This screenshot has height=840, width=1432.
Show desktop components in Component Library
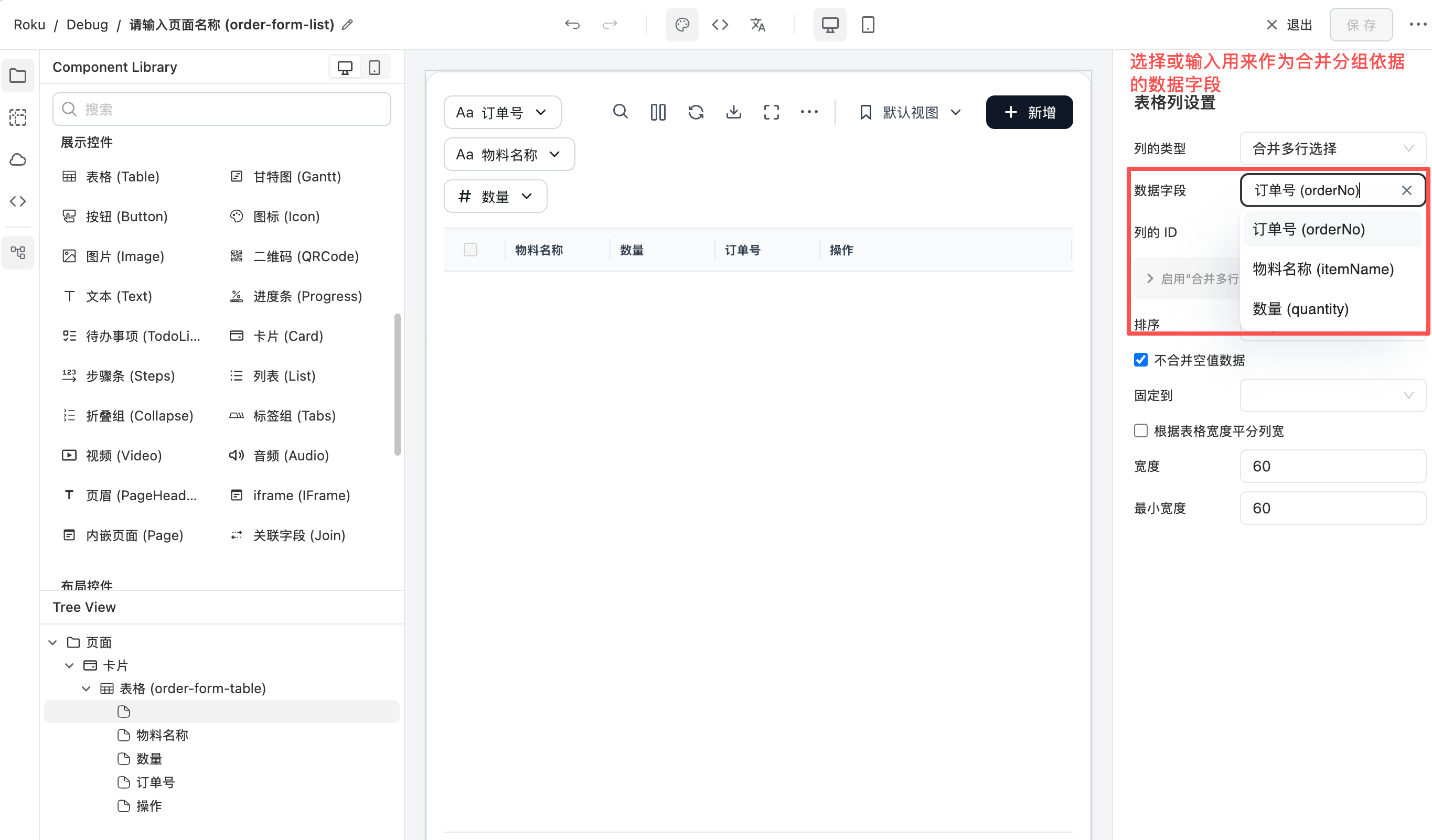(345, 67)
